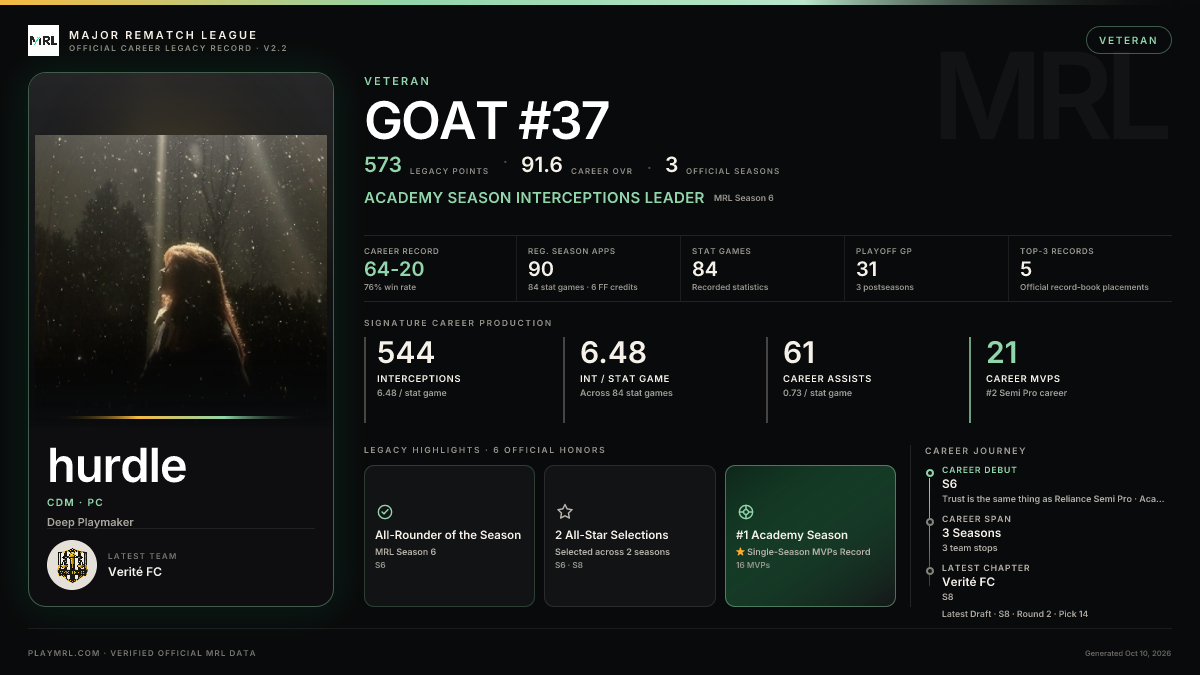The image size is (1200, 675).
Task: Click the 16 MVPs text
Action: coord(752,565)
